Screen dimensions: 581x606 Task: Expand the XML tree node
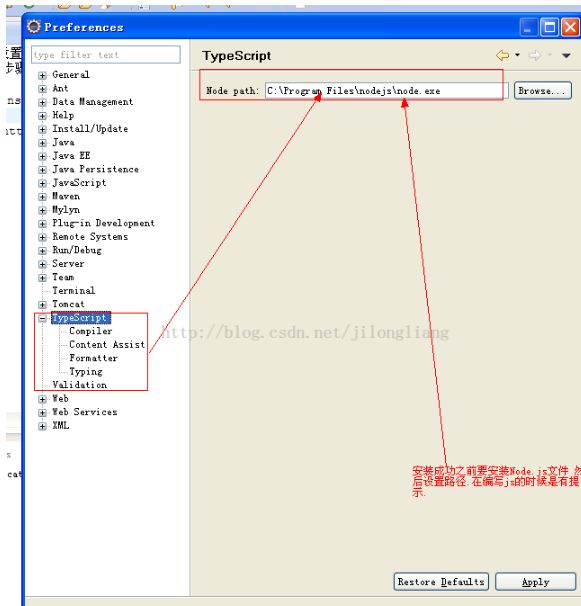click(43, 426)
